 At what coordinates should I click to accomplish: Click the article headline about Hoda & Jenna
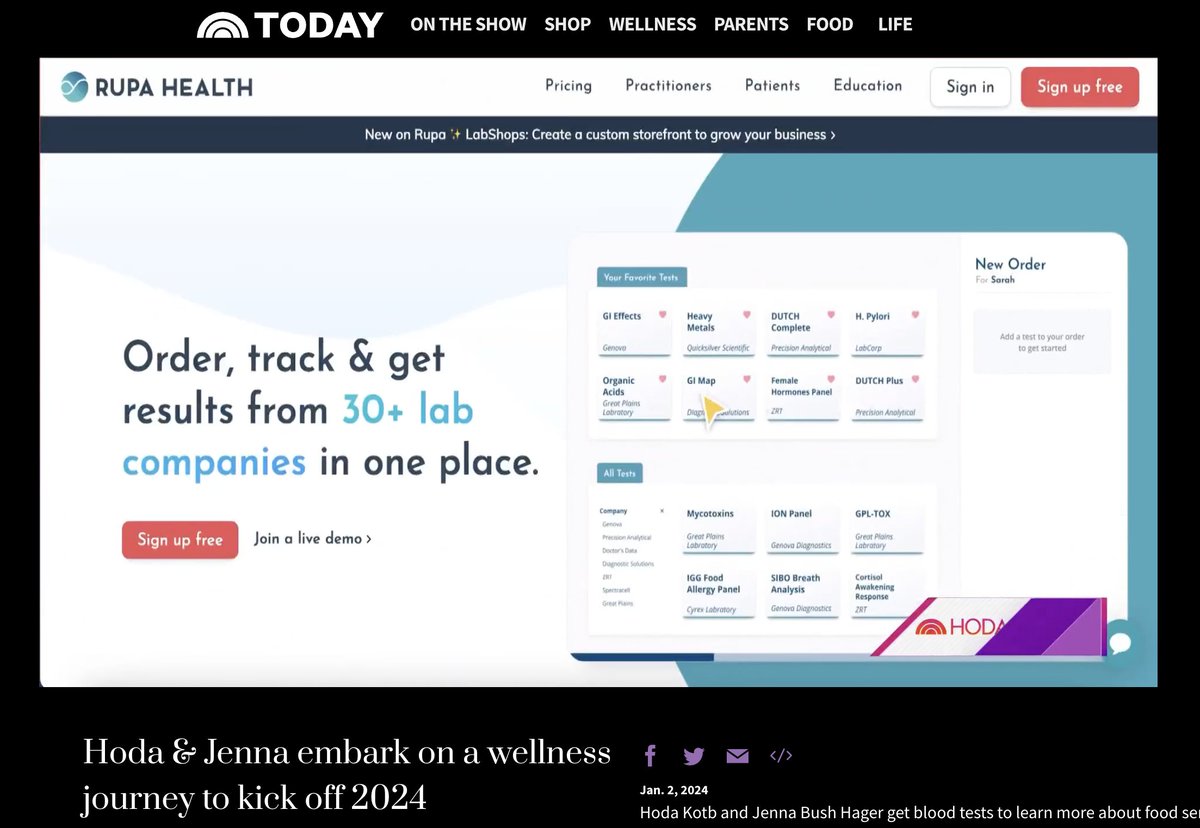[346, 775]
